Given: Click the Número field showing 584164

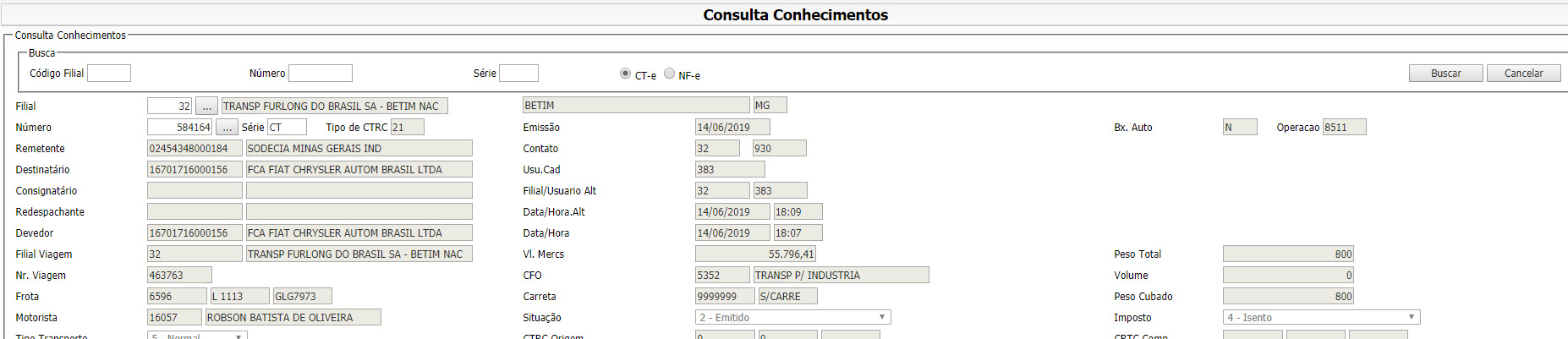Looking at the screenshot, I should (x=179, y=128).
